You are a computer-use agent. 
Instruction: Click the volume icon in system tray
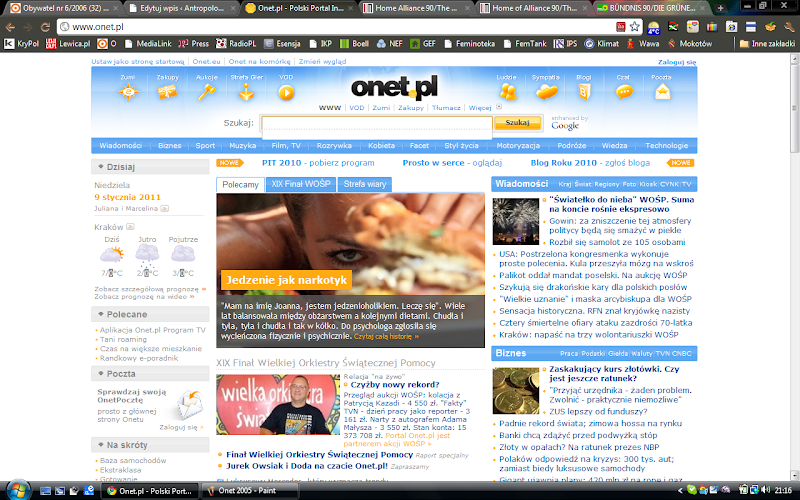click(x=765, y=490)
